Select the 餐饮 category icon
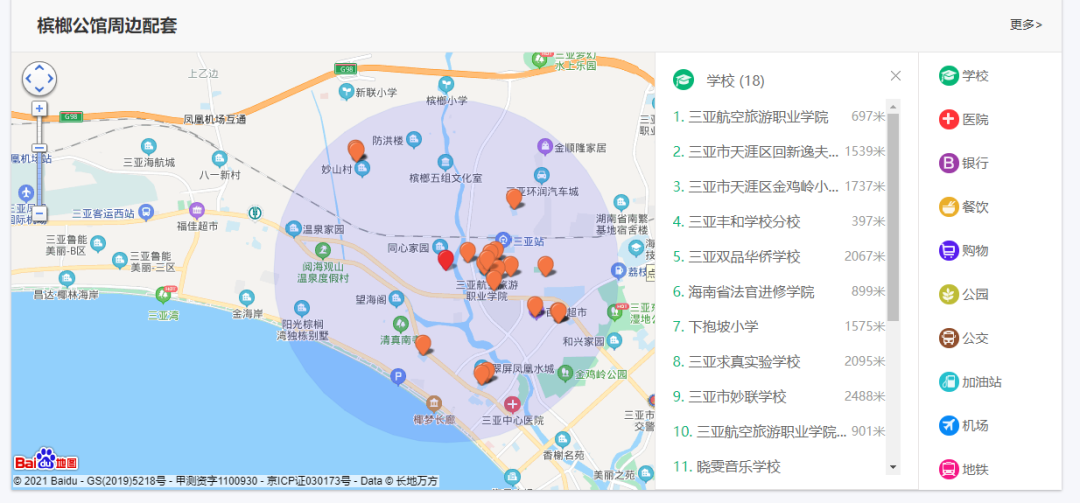Image resolution: width=1080 pixels, height=503 pixels. point(948,207)
